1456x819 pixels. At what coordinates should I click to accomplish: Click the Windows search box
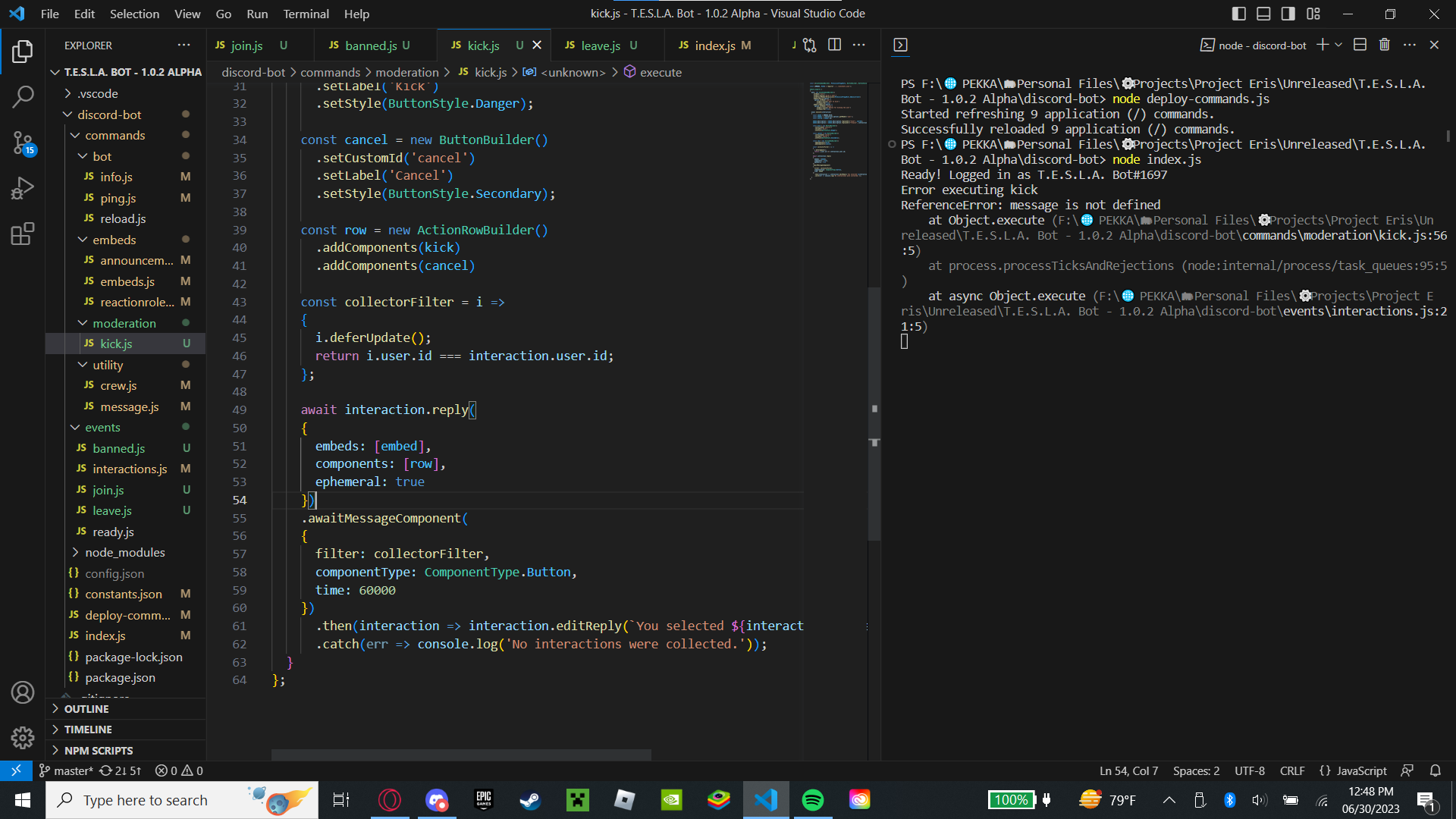(182, 800)
